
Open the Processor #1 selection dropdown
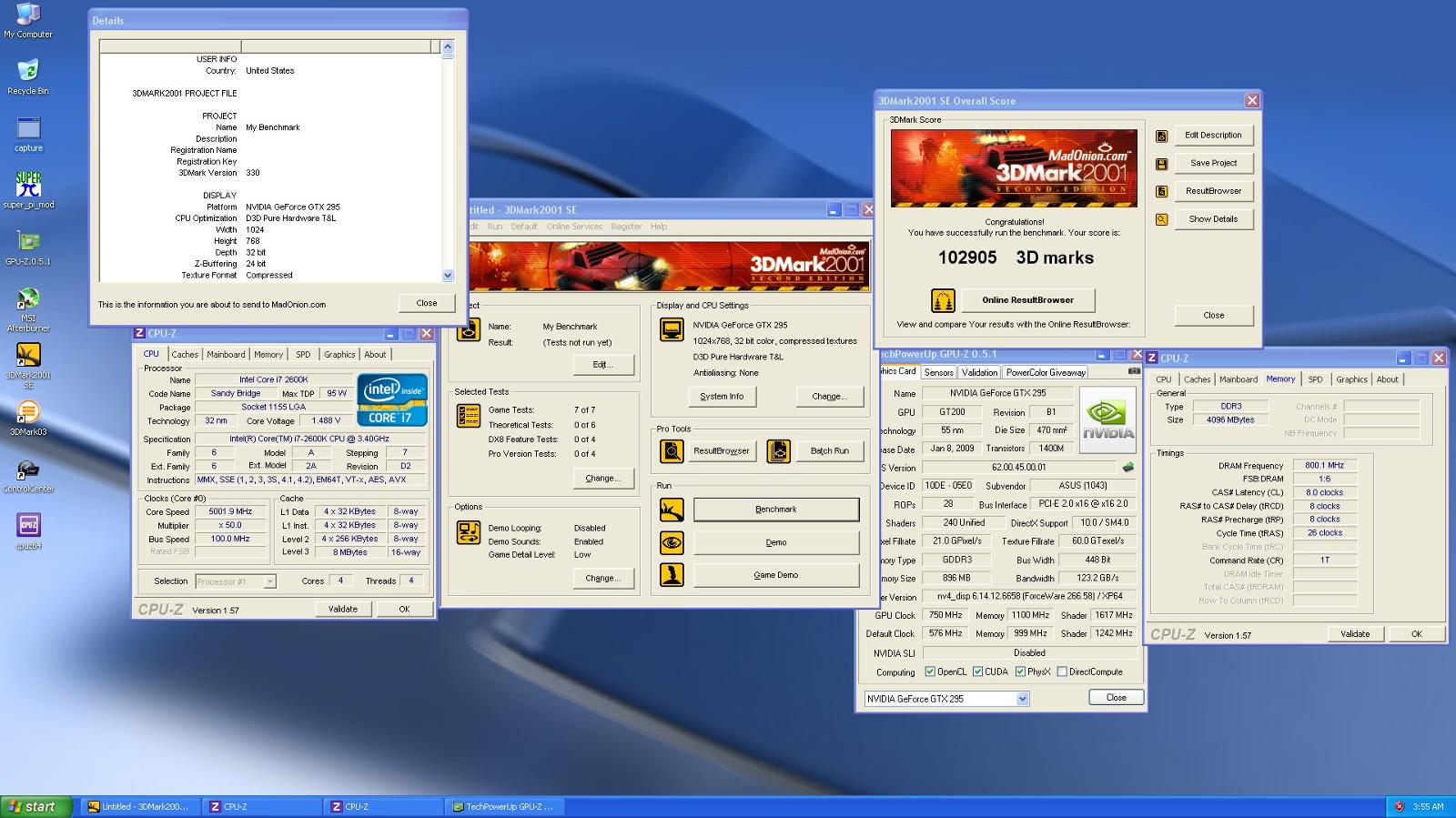269,581
